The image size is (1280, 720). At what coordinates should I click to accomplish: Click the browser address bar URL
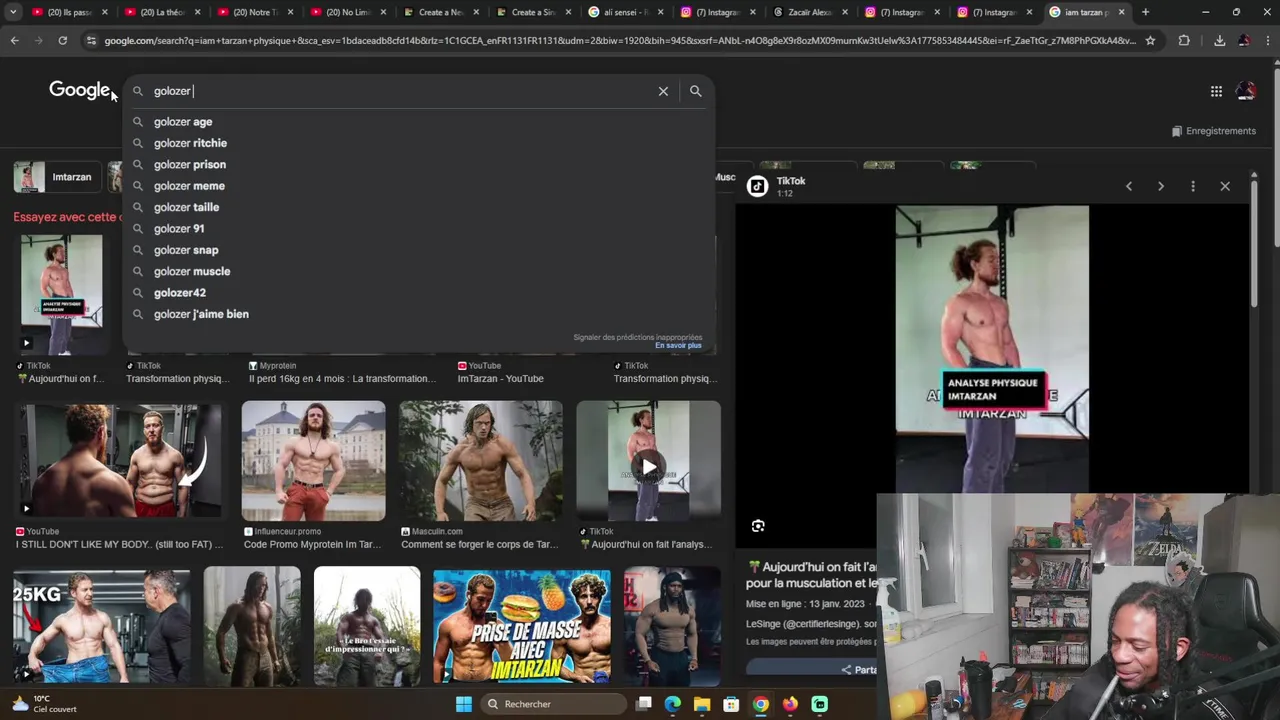click(x=620, y=41)
